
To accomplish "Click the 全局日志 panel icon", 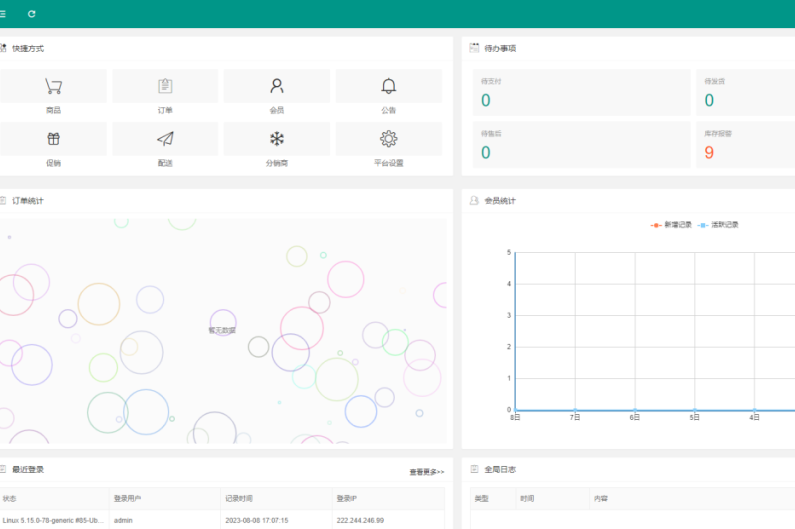I will click(474, 469).
